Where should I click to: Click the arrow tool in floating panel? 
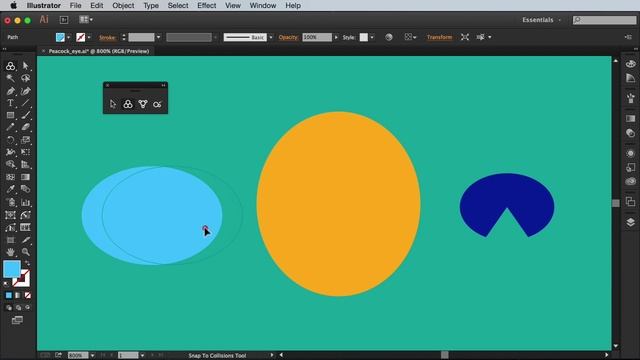point(113,104)
